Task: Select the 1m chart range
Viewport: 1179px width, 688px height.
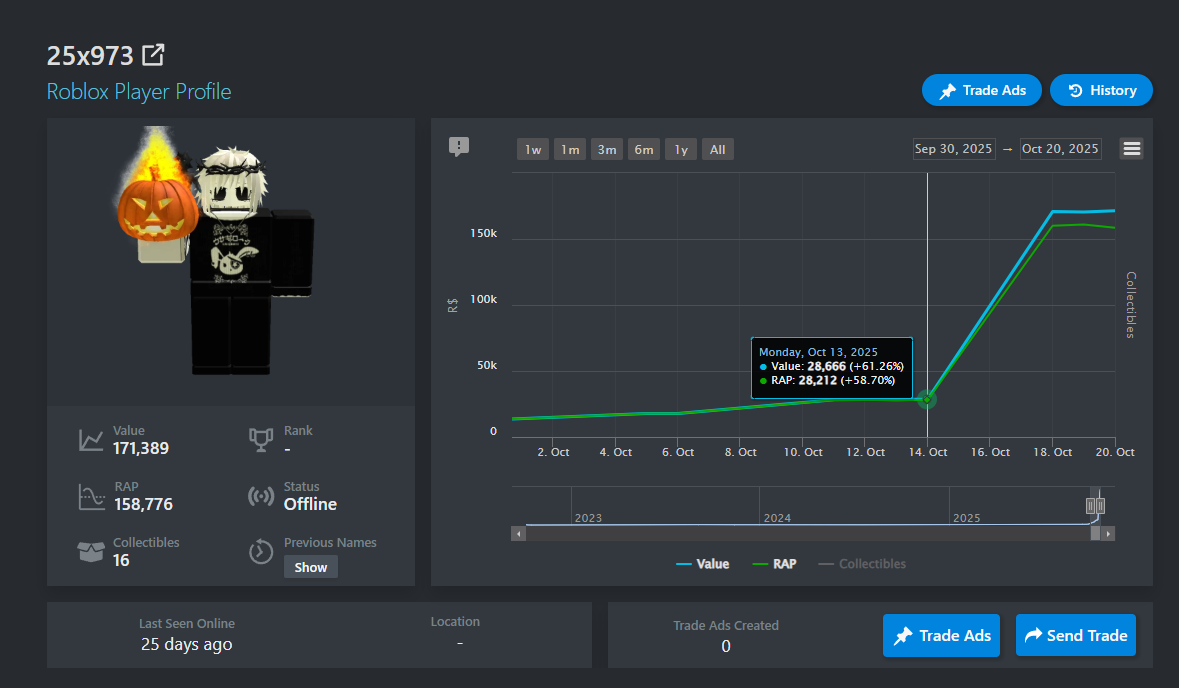Action: (x=570, y=150)
